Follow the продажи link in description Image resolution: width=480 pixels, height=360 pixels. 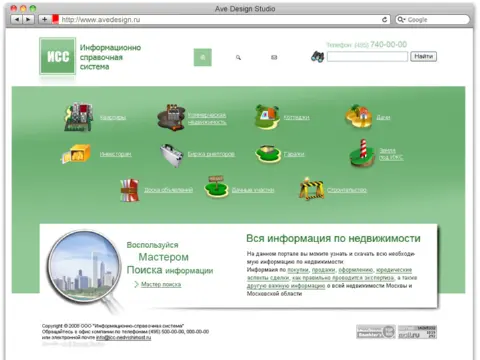[x=323, y=270]
